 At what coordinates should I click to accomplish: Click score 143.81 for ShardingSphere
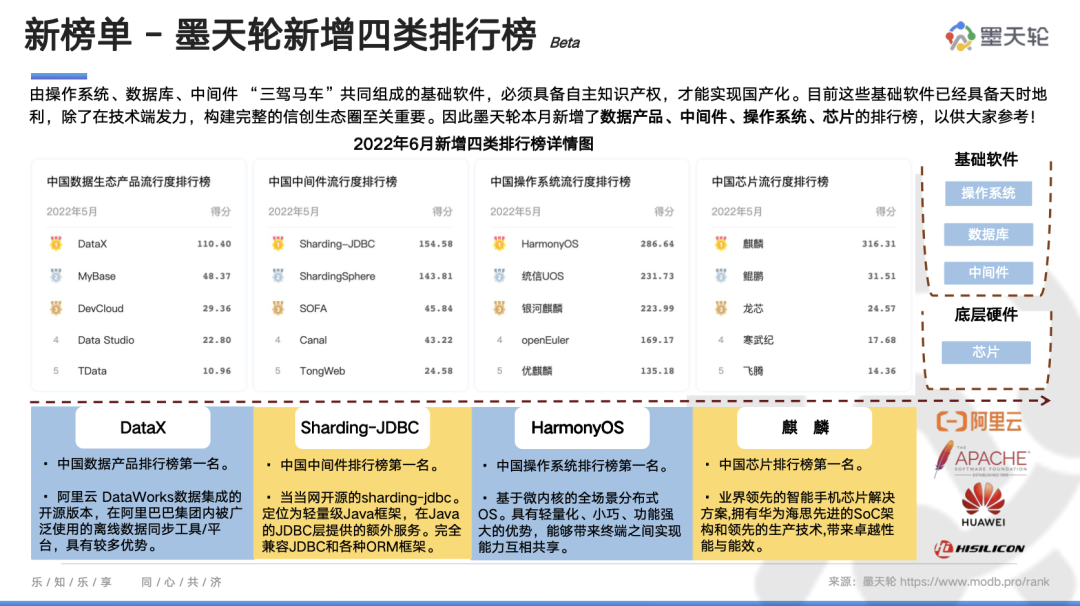pos(436,276)
